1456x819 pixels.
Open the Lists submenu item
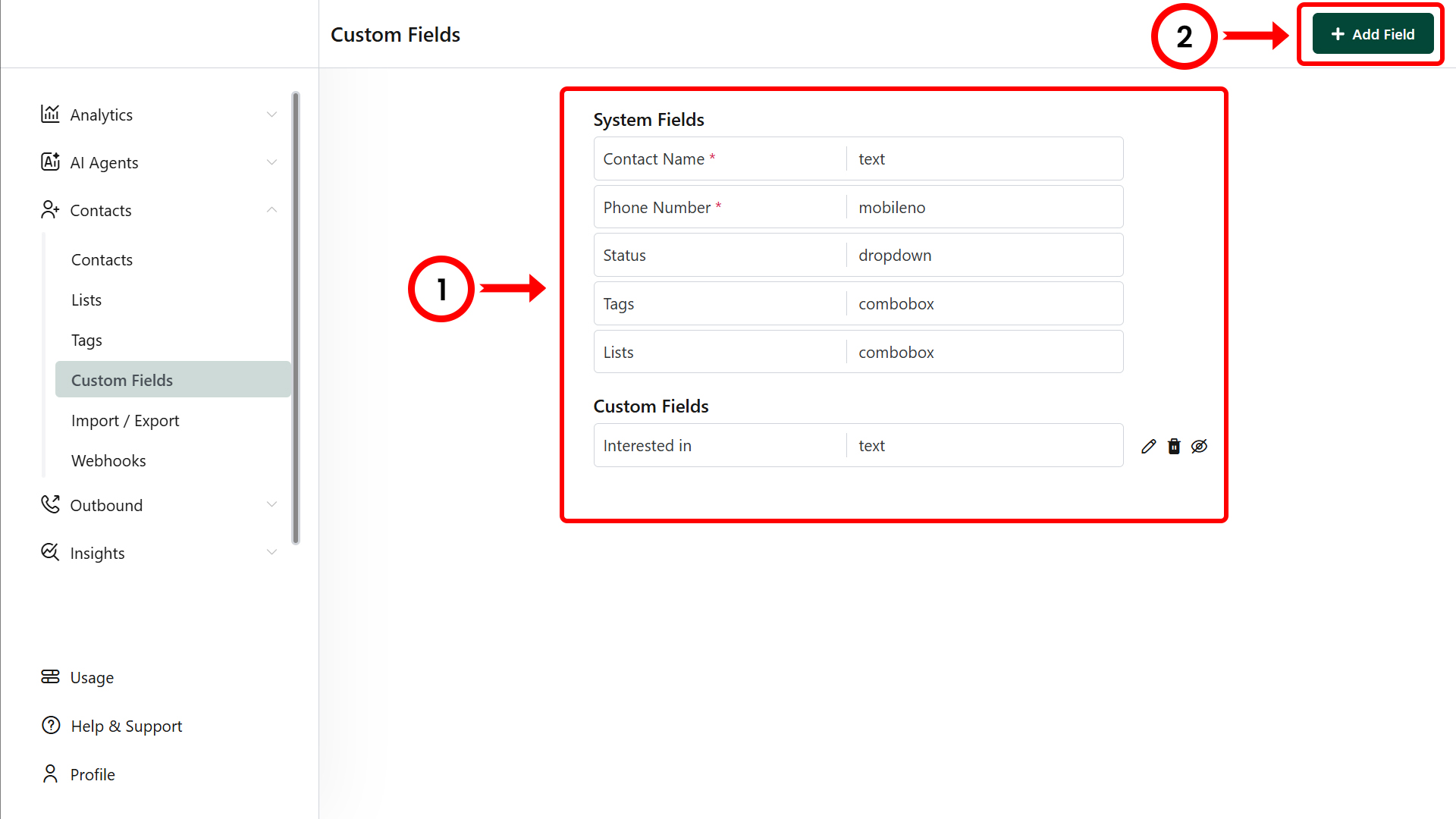(x=86, y=300)
